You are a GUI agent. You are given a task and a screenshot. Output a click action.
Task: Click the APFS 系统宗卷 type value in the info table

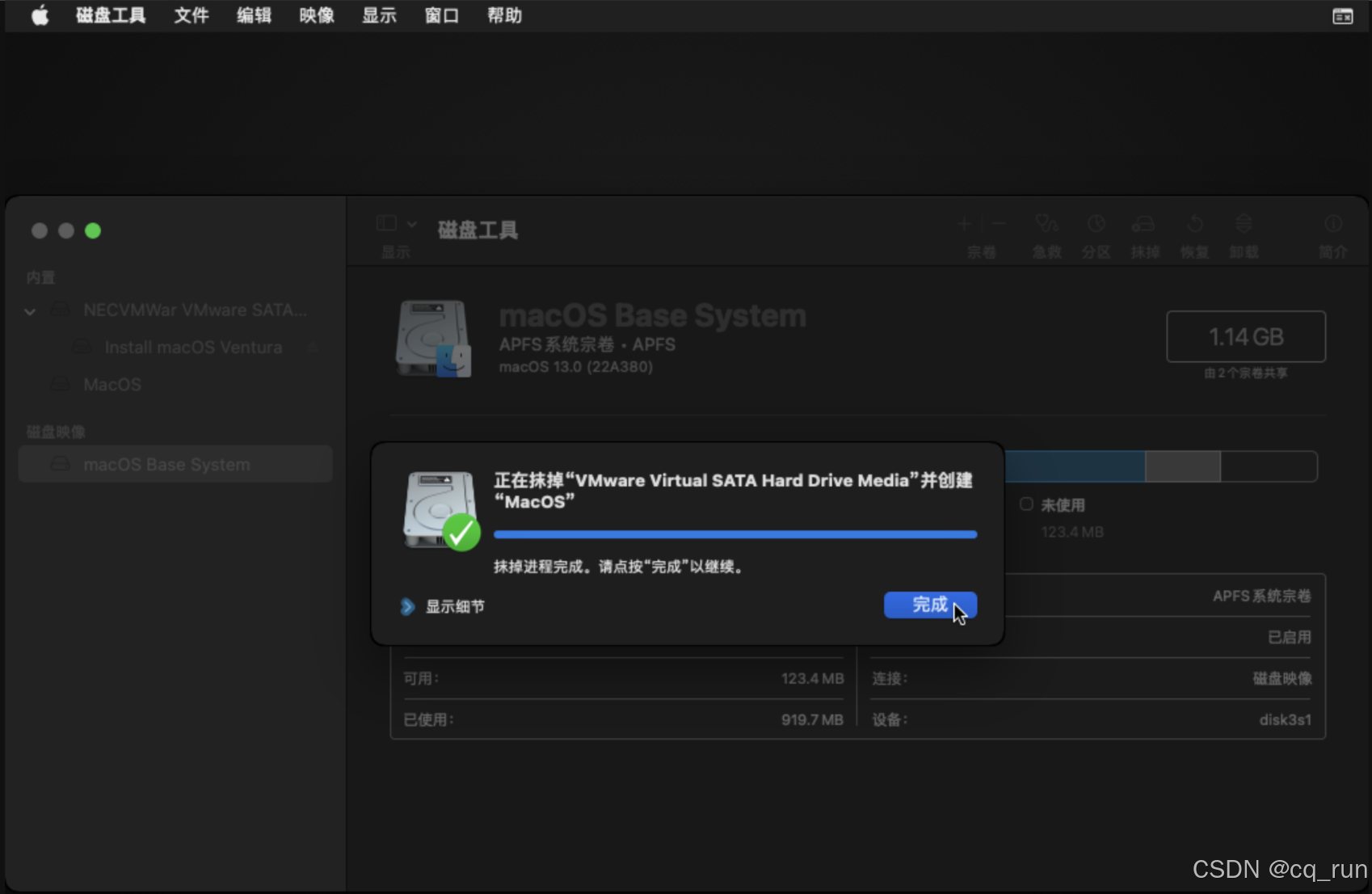coord(1262,597)
